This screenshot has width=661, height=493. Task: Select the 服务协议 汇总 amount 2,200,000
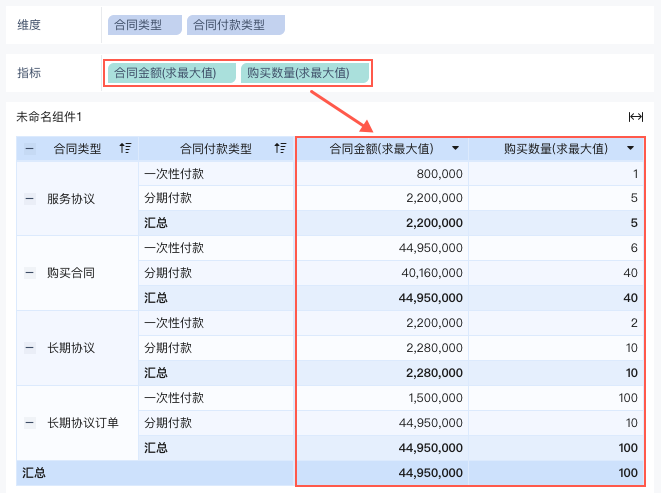click(434, 223)
